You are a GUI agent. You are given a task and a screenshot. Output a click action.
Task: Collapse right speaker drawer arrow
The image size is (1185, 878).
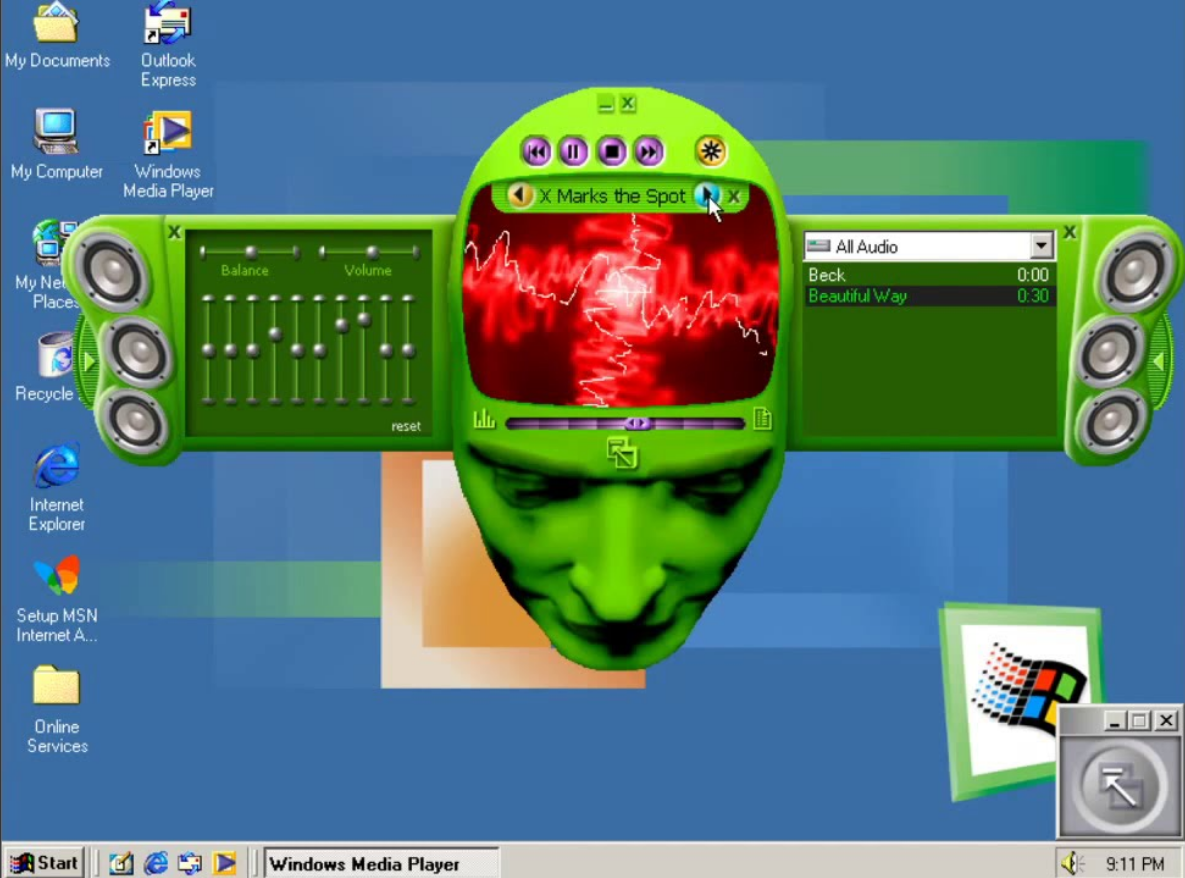(x=1158, y=361)
